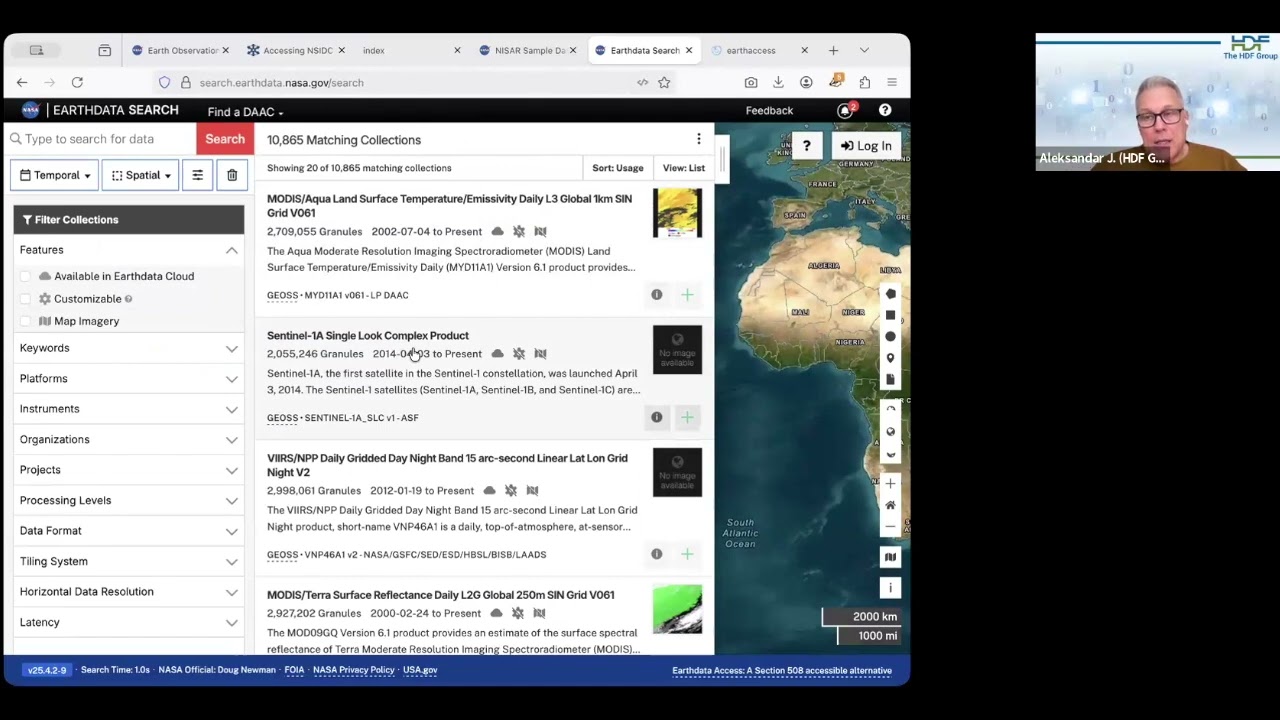1280x720 pixels.
Task: Collapse the Features filter section
Action: coord(129,250)
